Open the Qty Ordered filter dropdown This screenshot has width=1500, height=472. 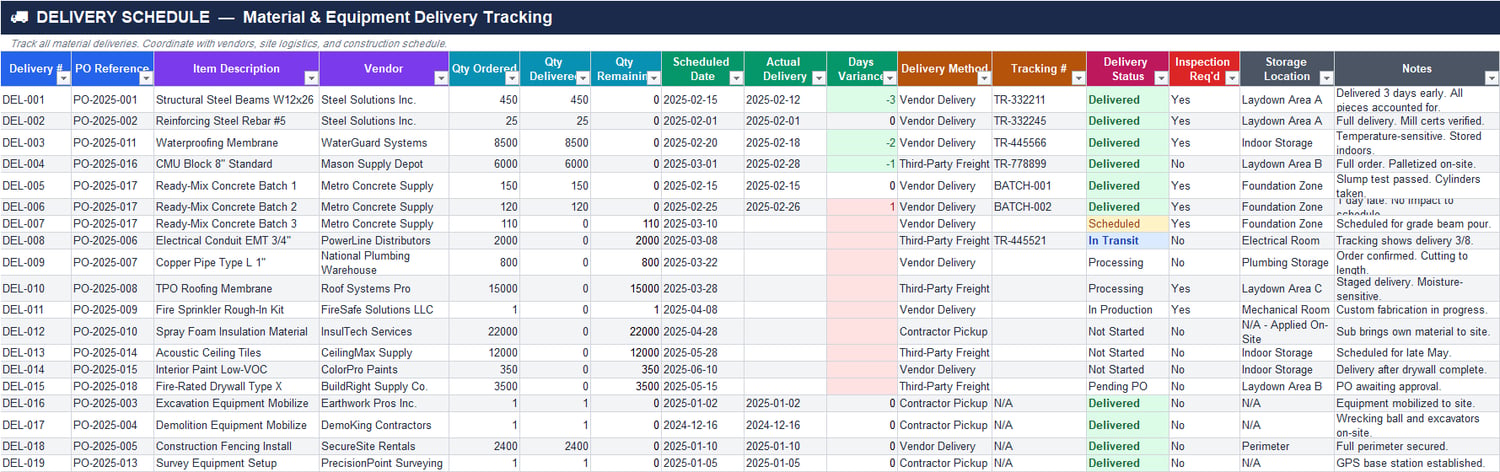[x=512, y=77]
